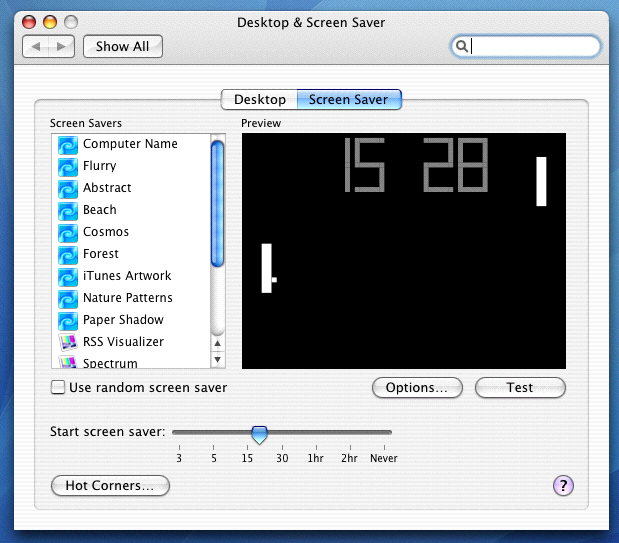Click the 30 minute slider label

pos(282,458)
